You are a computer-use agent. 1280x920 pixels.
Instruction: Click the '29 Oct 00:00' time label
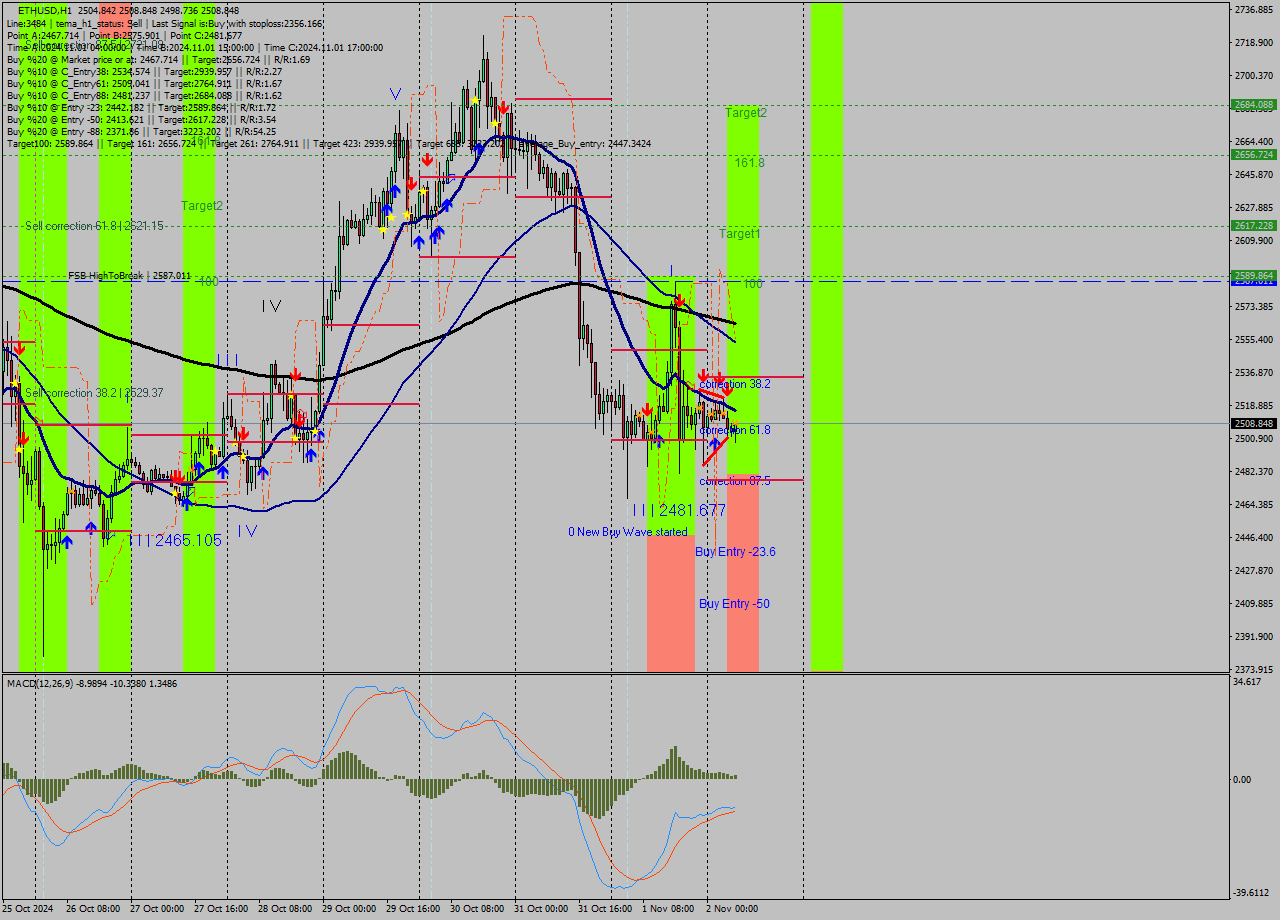349,909
